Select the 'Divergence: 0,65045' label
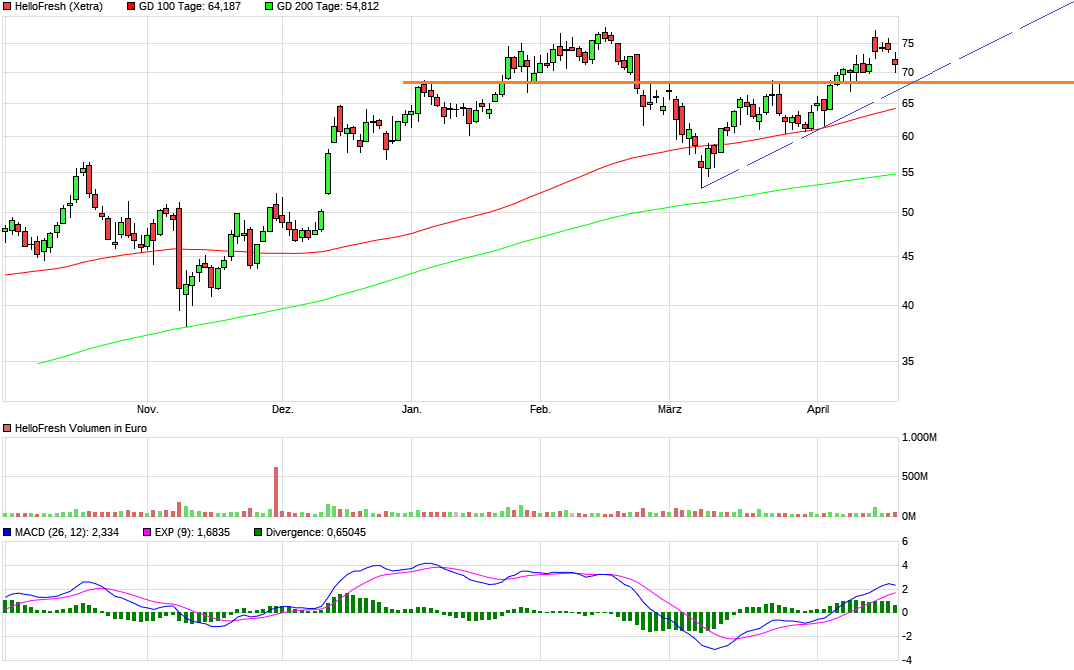Viewport: 1074px width, 670px height. [x=316, y=532]
